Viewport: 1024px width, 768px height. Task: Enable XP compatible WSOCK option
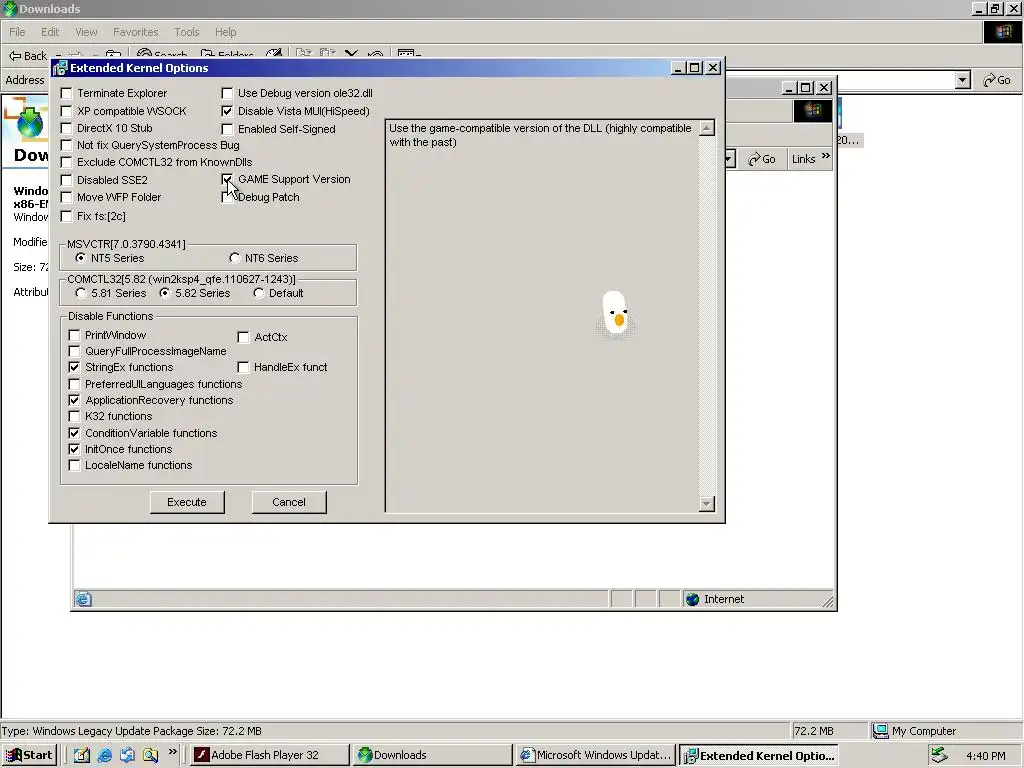[x=67, y=111]
